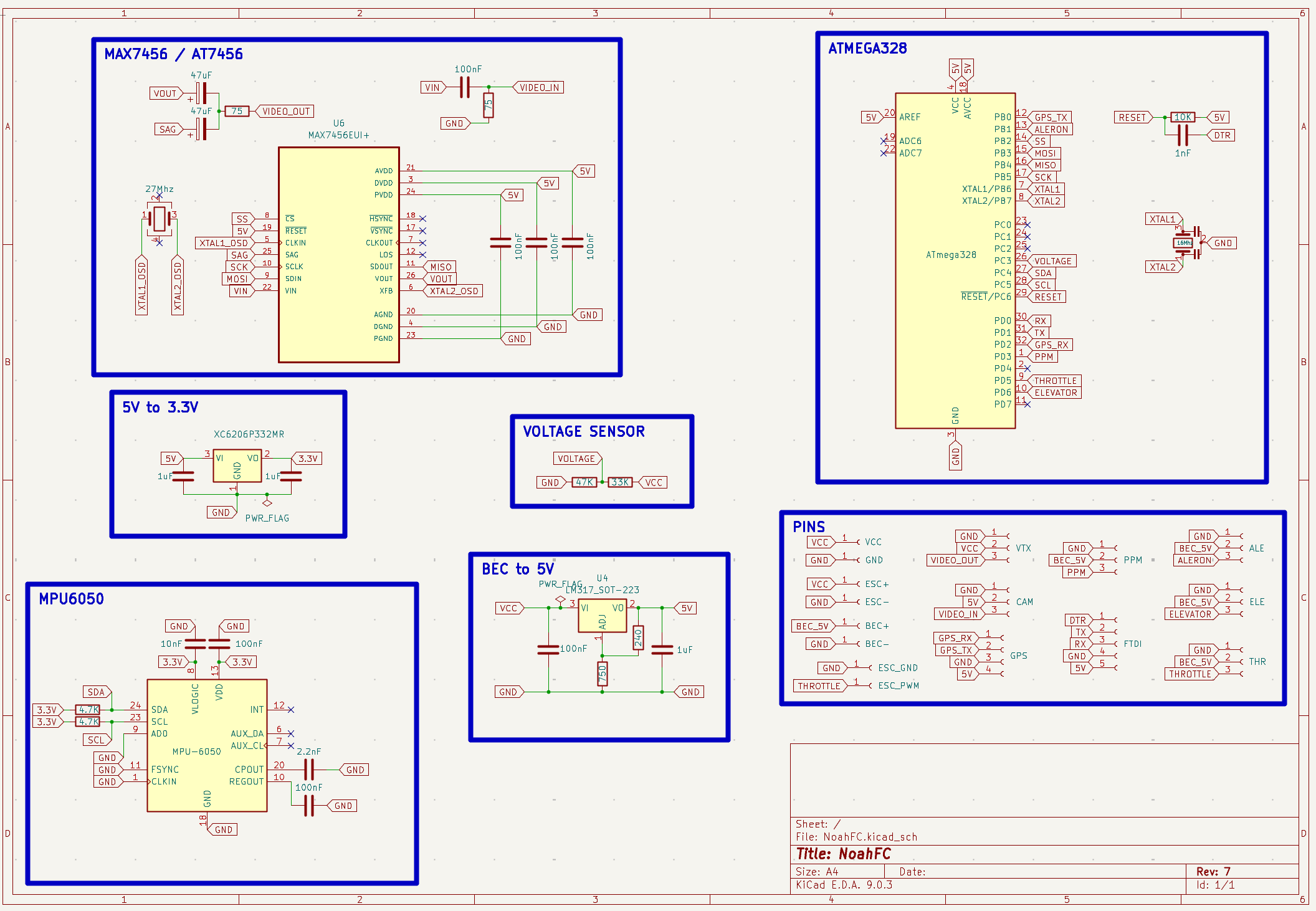Select the 33K resistor in voltage sensor
Viewport: 1316px width, 911px height.
tap(620, 482)
